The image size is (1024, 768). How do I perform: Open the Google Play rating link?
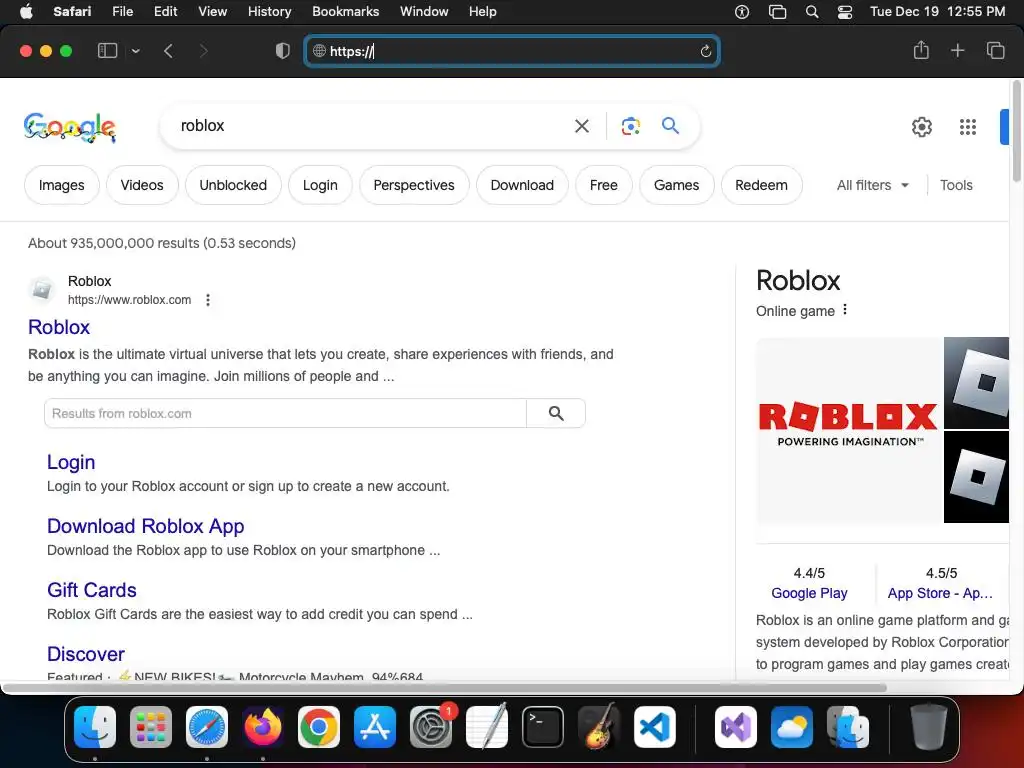point(809,593)
